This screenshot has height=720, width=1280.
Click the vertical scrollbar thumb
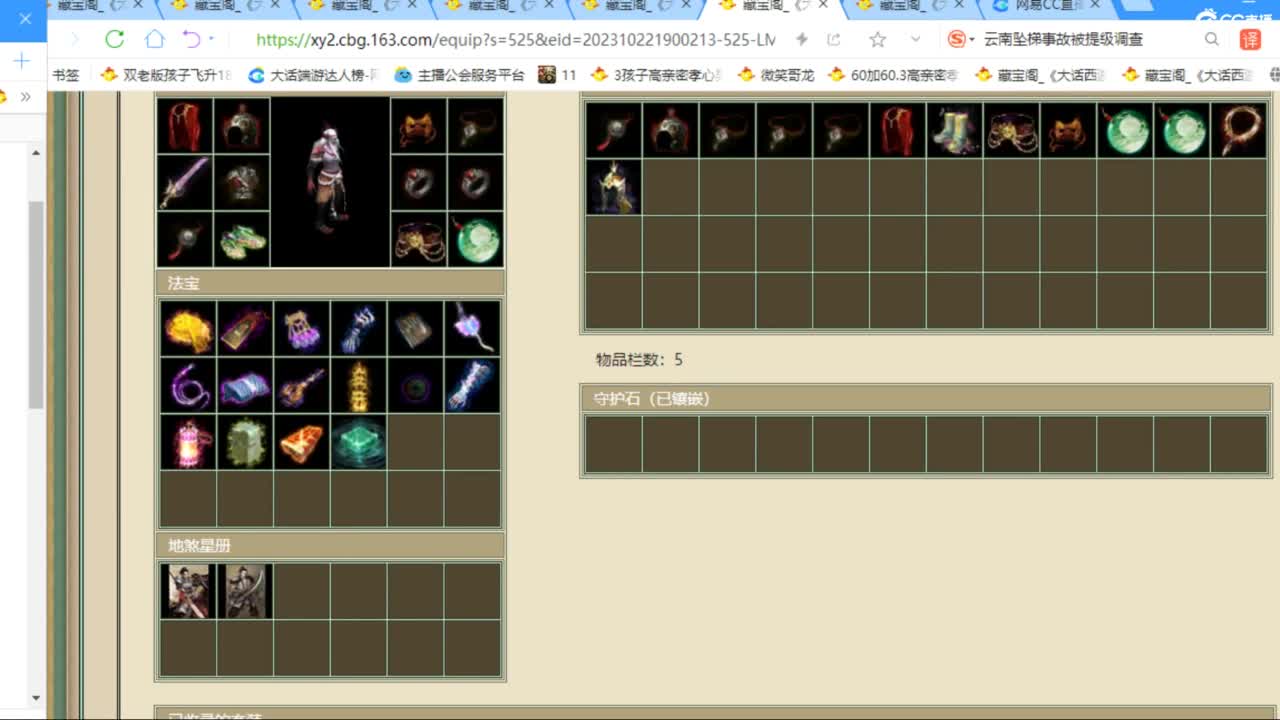(x=36, y=305)
